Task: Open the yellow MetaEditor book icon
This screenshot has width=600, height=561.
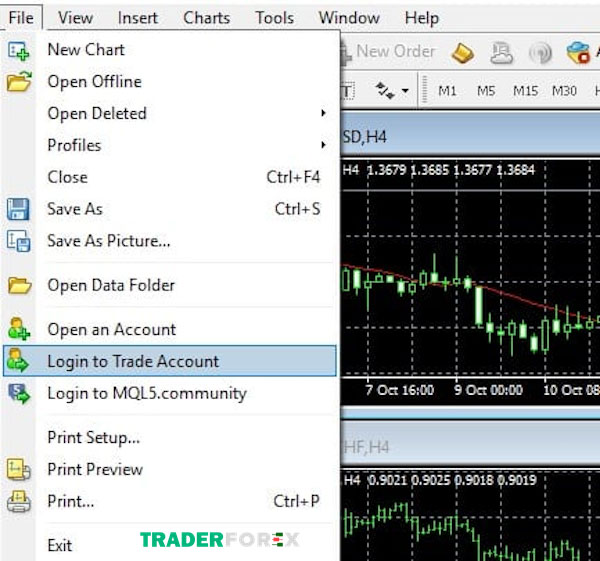Action: click(x=462, y=53)
